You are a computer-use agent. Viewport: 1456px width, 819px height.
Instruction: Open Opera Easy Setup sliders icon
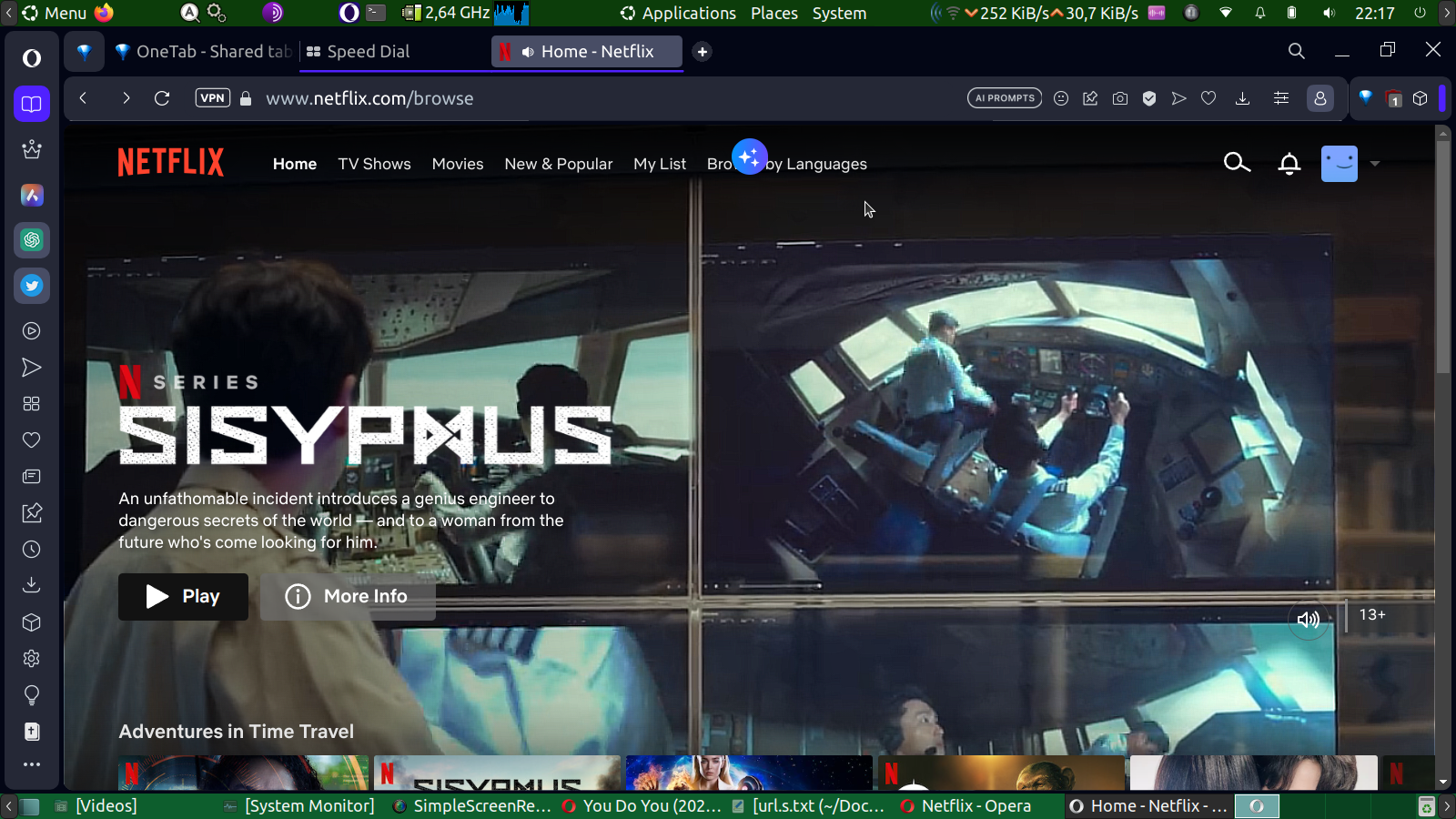click(1281, 98)
